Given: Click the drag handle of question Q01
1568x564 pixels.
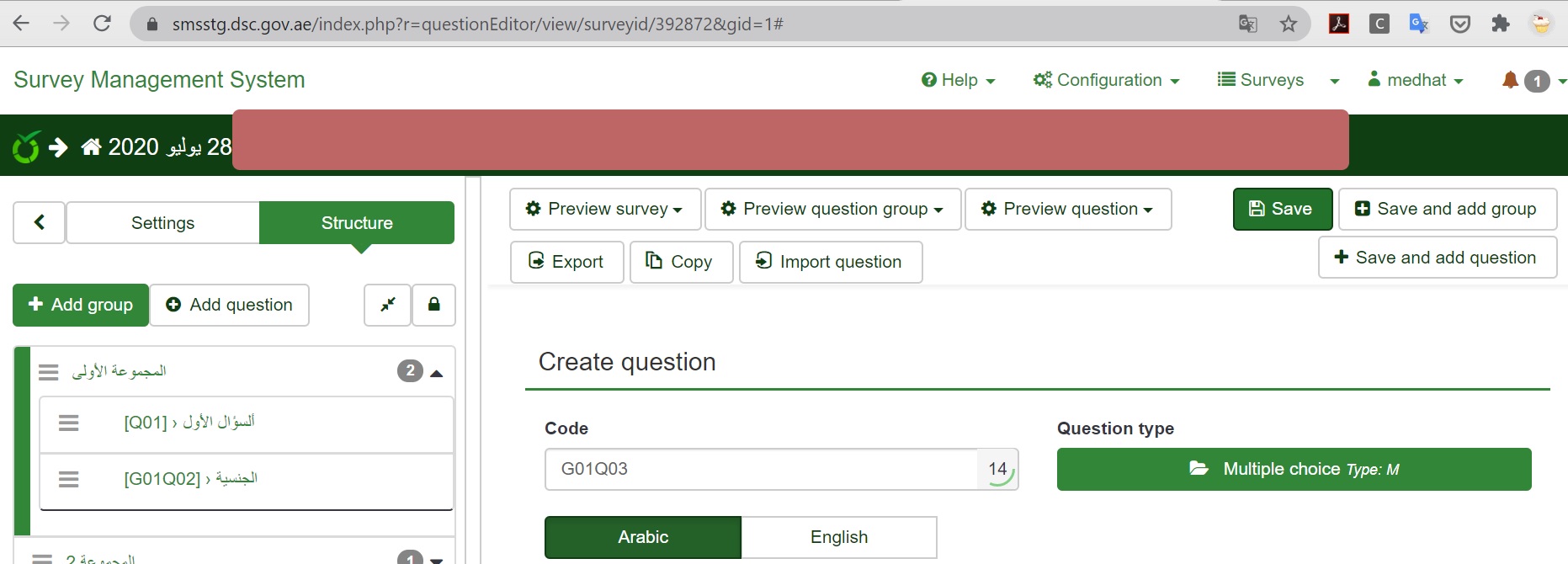Looking at the screenshot, I should (69, 423).
